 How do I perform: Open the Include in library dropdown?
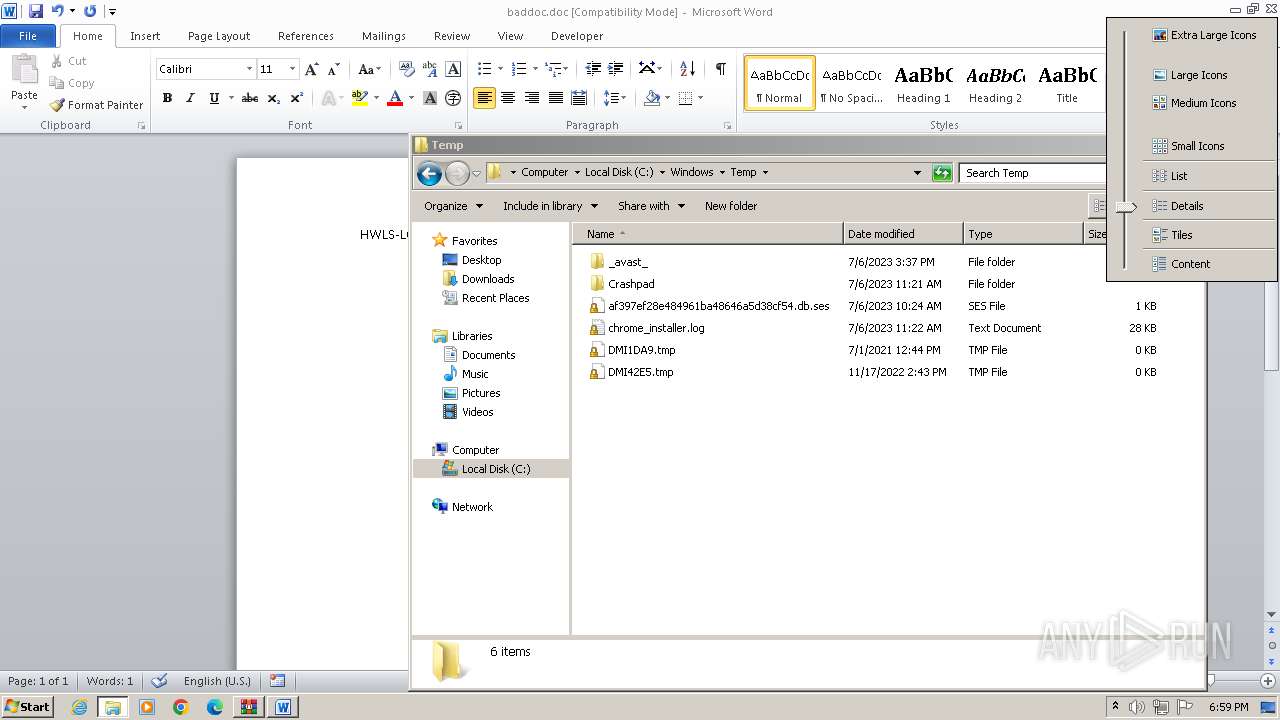(x=550, y=206)
